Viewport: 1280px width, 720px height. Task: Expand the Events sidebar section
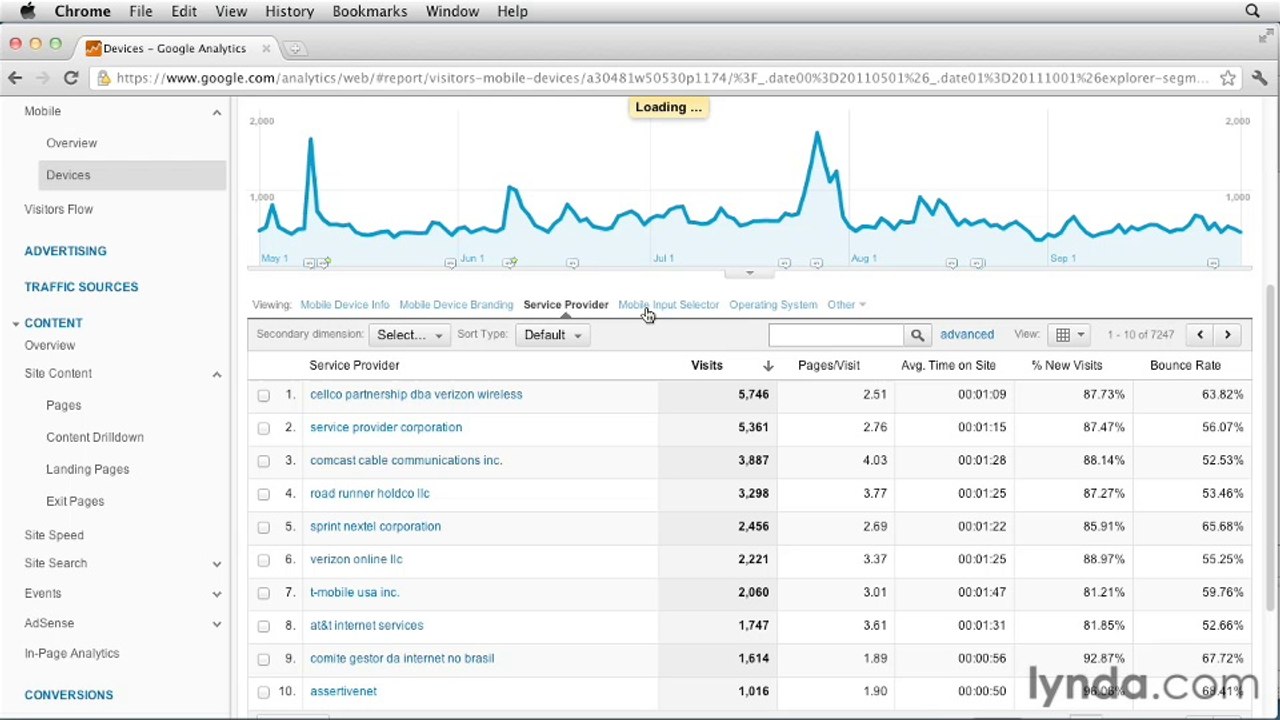216,594
